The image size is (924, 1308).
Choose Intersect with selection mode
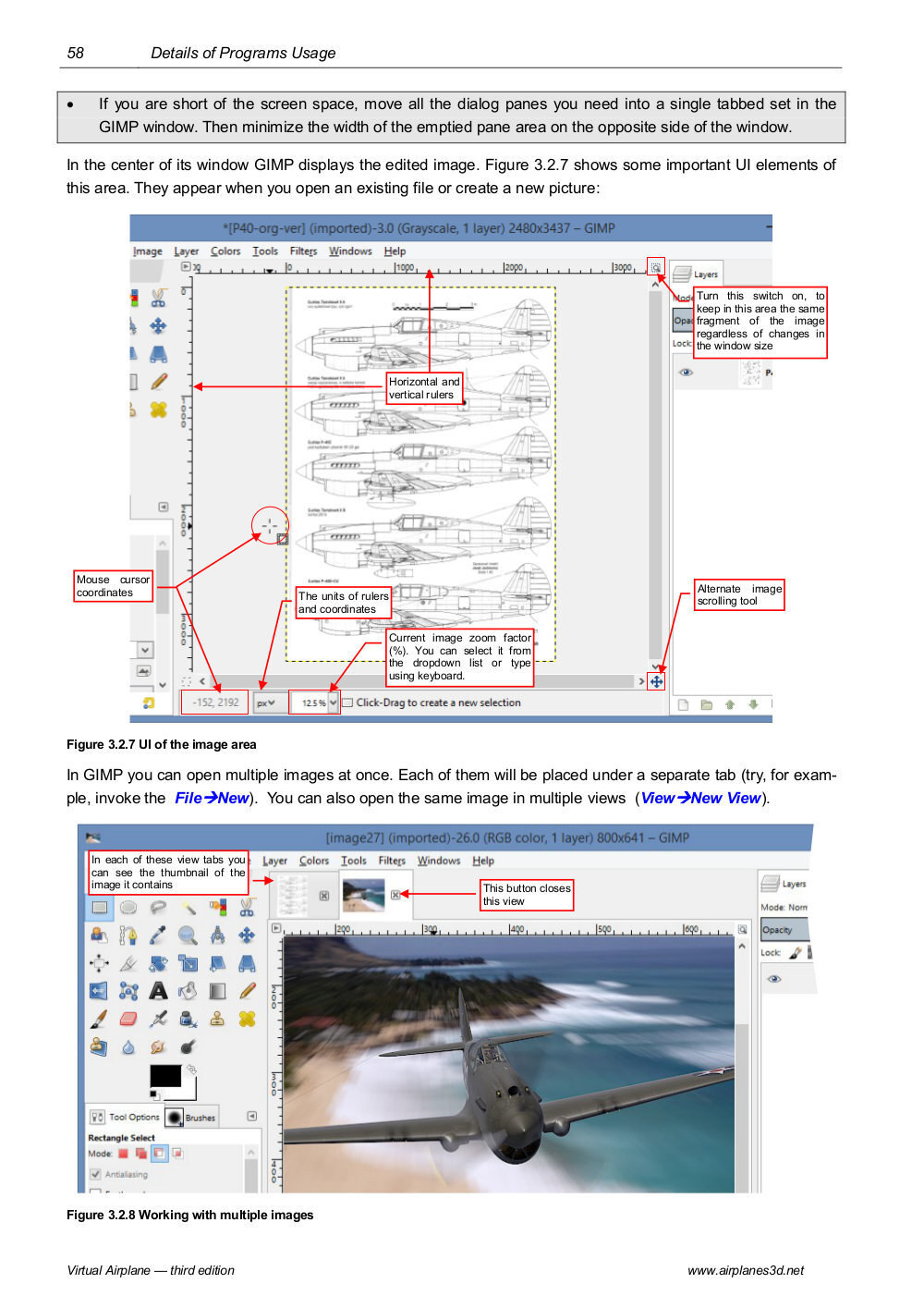click(x=177, y=1153)
